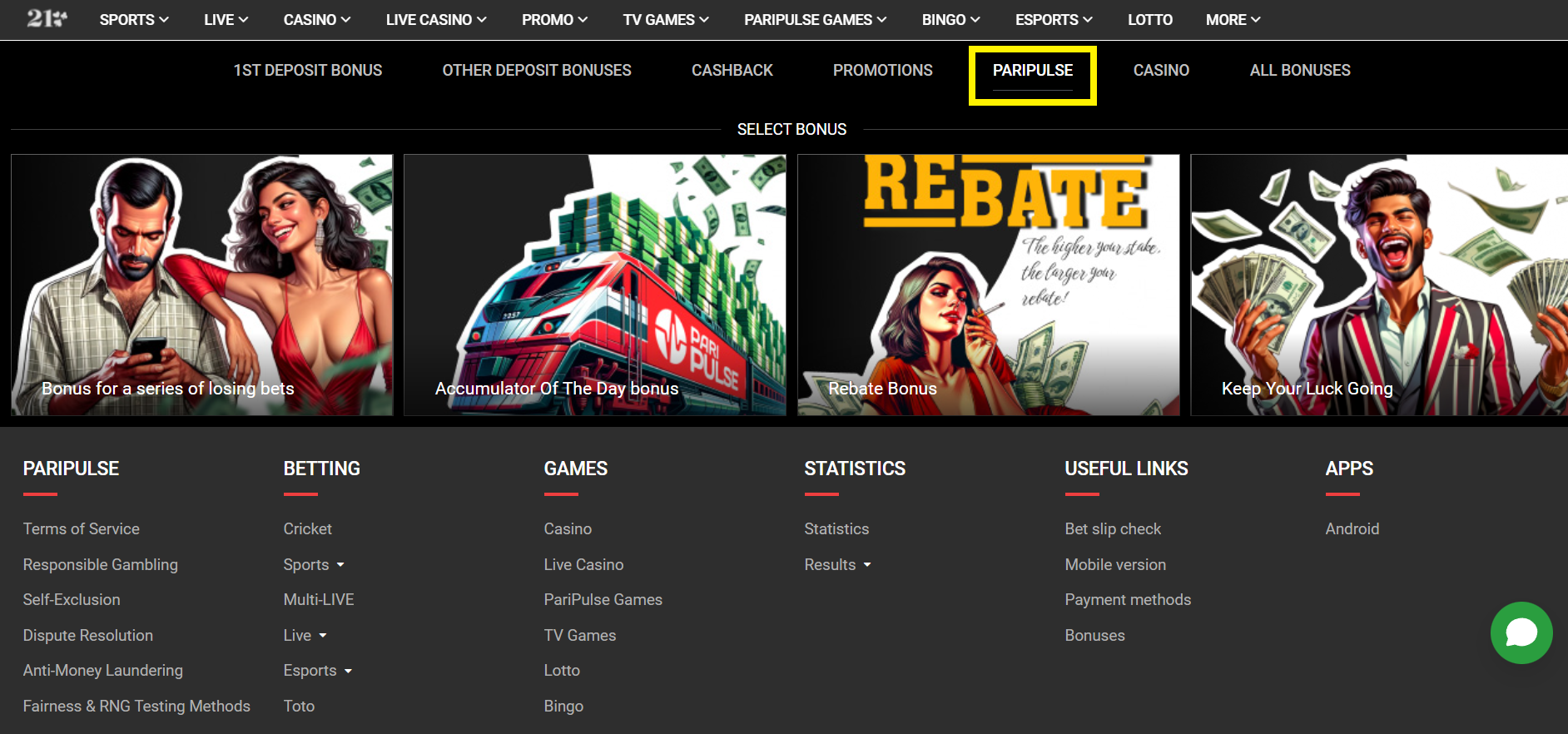Switch to the OTHER DEPOSIT BONUSES tab
This screenshot has width=1568, height=734.
pos(537,71)
